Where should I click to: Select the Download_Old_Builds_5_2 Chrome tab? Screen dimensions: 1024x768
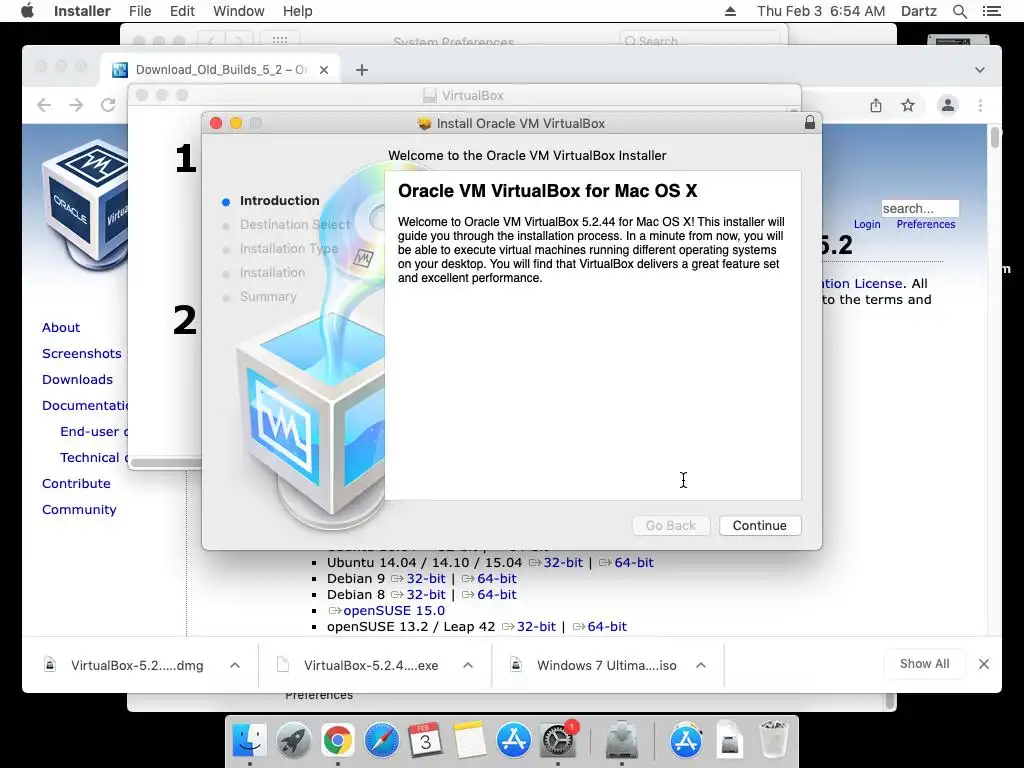pyautogui.click(x=220, y=70)
